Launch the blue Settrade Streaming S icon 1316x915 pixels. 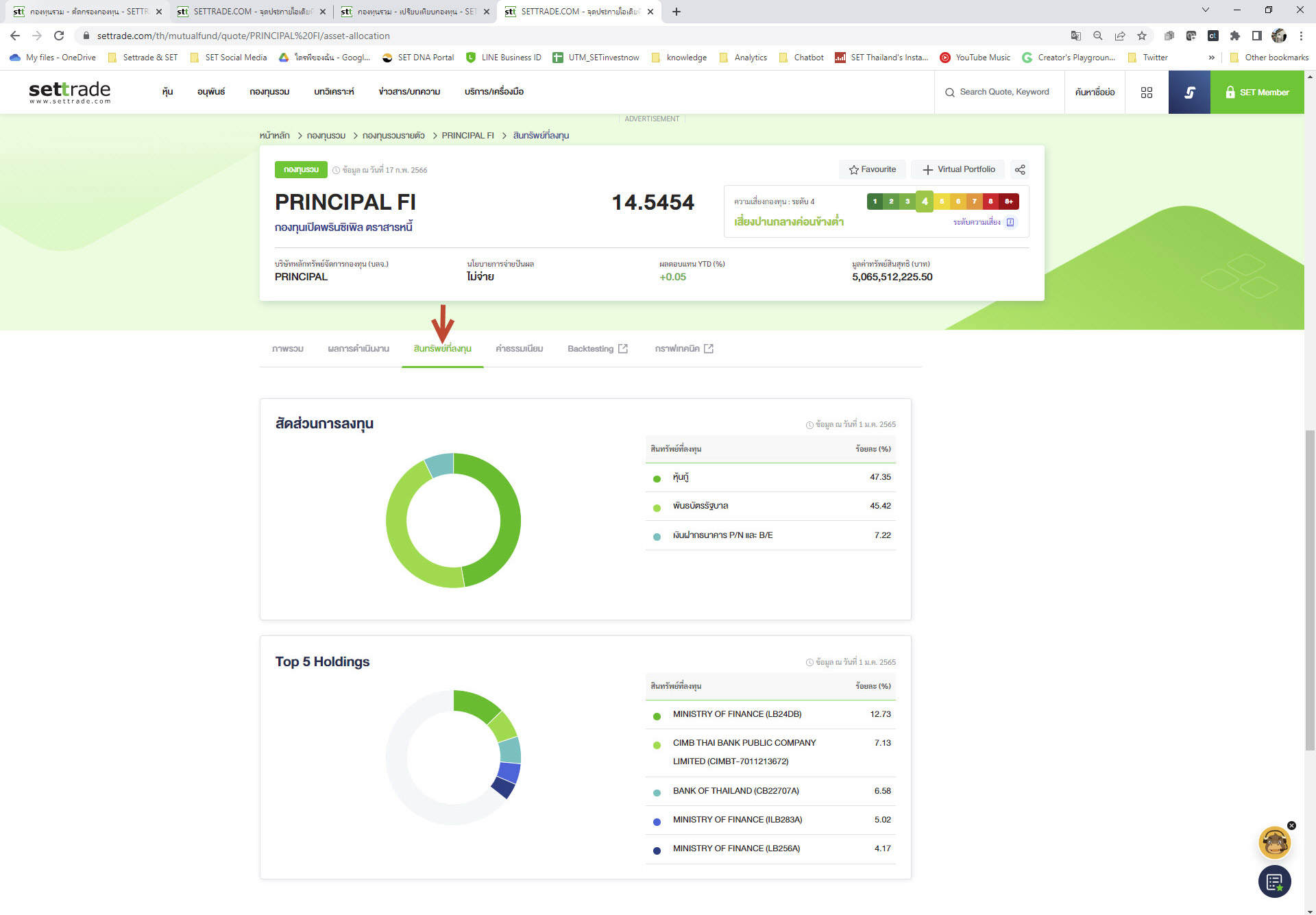1190,92
